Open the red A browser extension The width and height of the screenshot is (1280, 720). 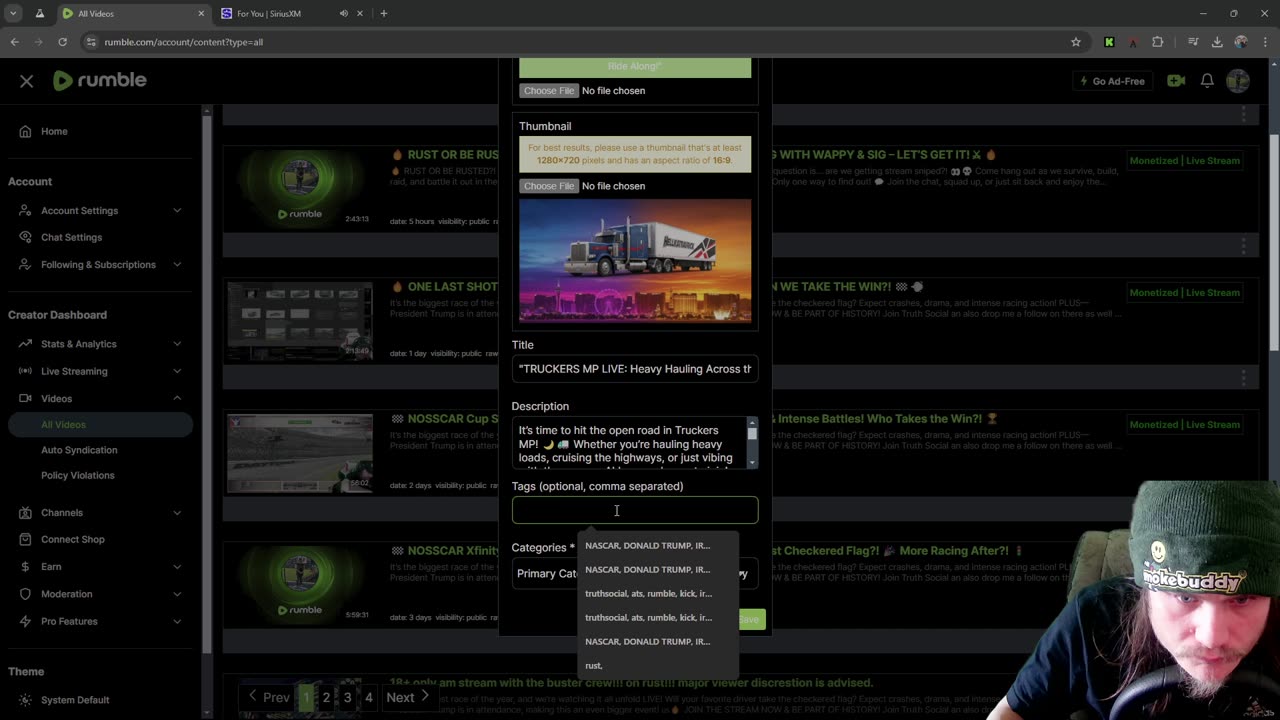(x=1133, y=42)
